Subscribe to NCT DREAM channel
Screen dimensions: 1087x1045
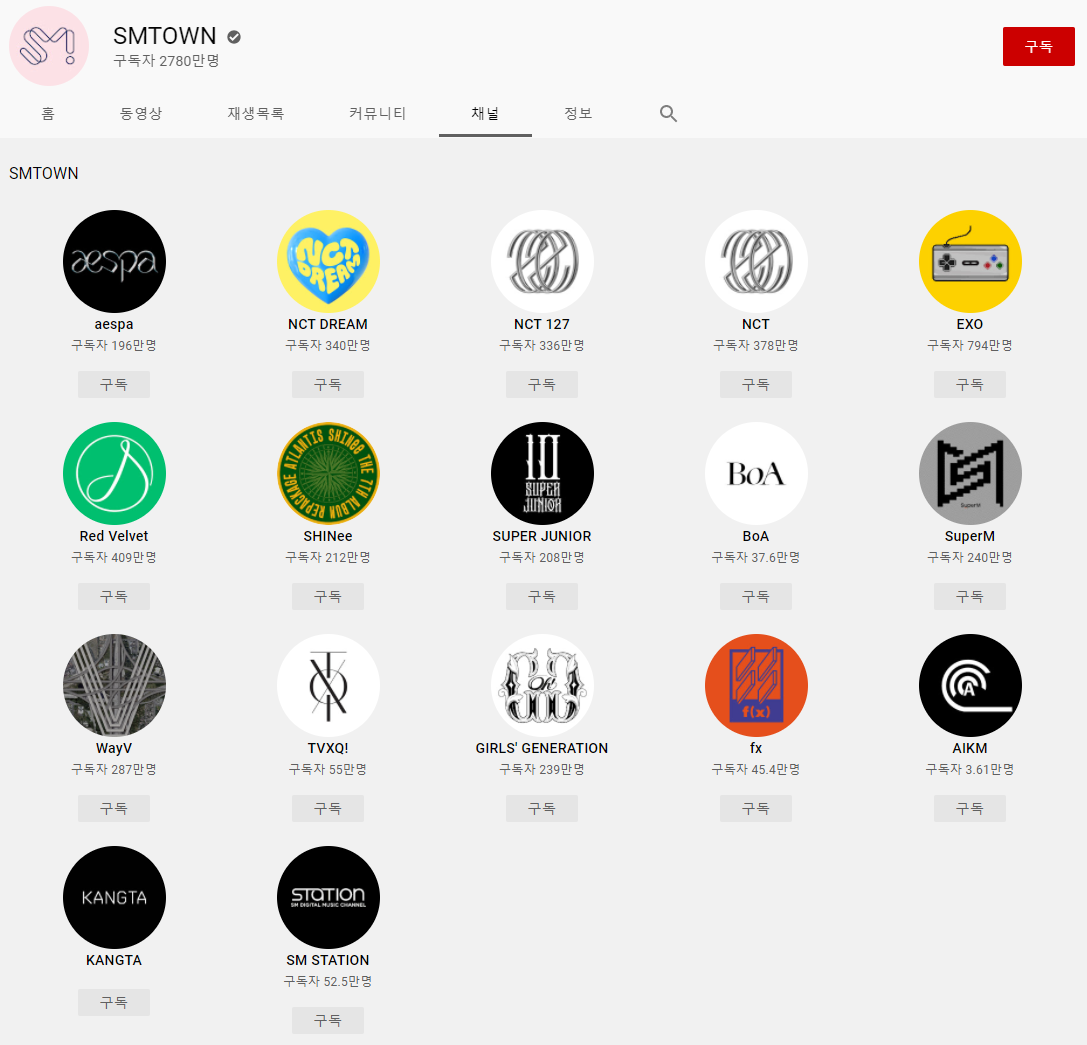328,384
